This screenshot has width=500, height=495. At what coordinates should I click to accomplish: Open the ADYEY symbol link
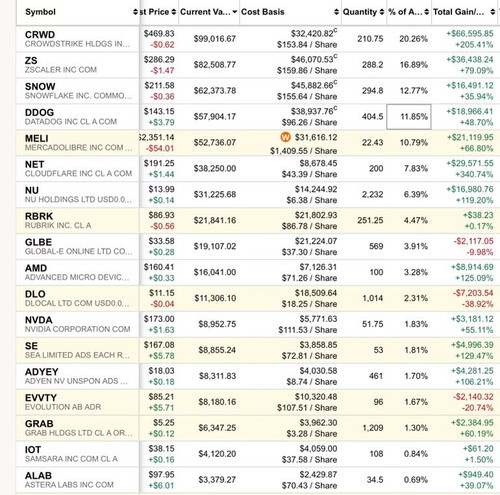(x=42, y=372)
